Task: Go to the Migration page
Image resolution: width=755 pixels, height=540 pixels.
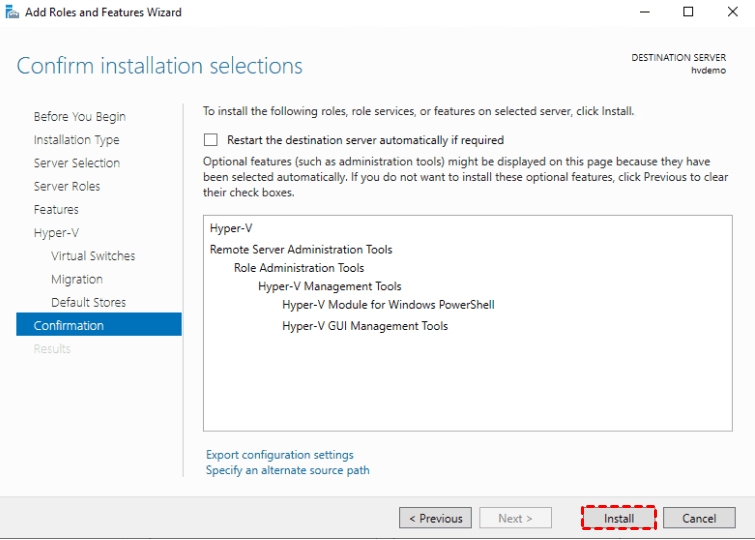Action: tap(77, 279)
